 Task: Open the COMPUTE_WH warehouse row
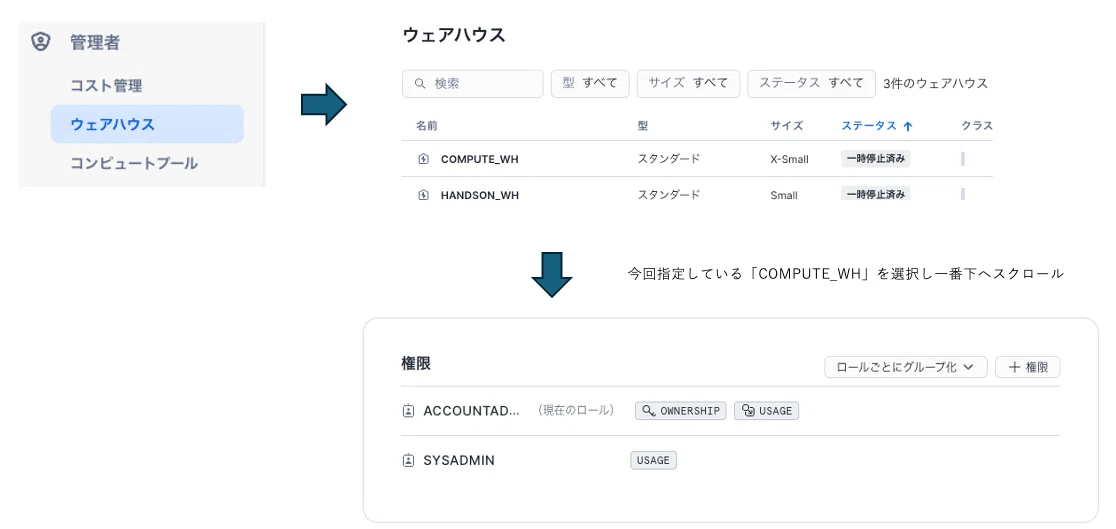click(x=697, y=159)
